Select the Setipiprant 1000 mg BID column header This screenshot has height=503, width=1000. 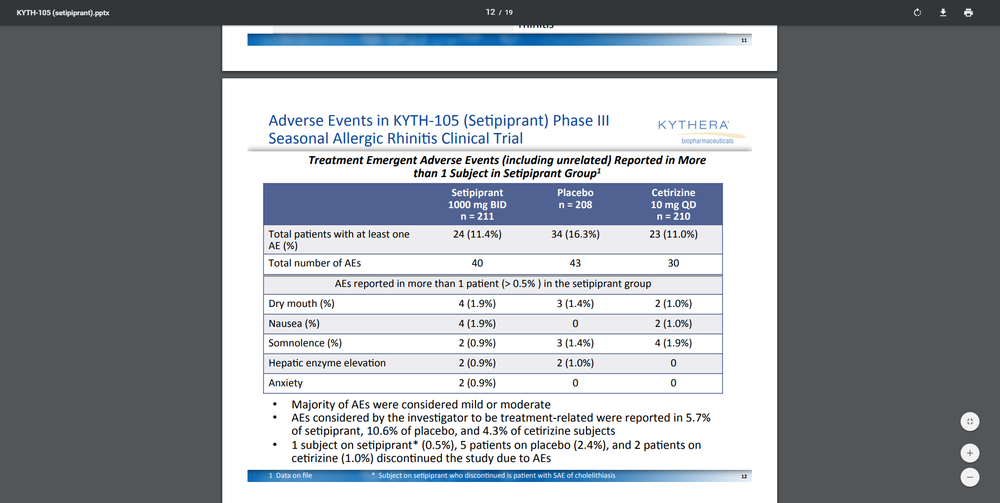pyautogui.click(x=478, y=203)
